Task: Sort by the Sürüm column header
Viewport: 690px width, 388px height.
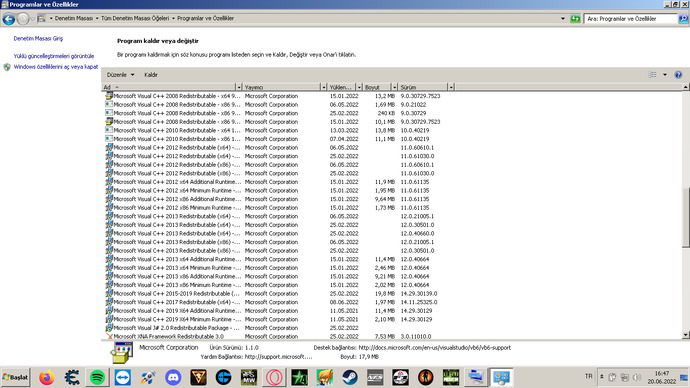Action: tap(423, 87)
